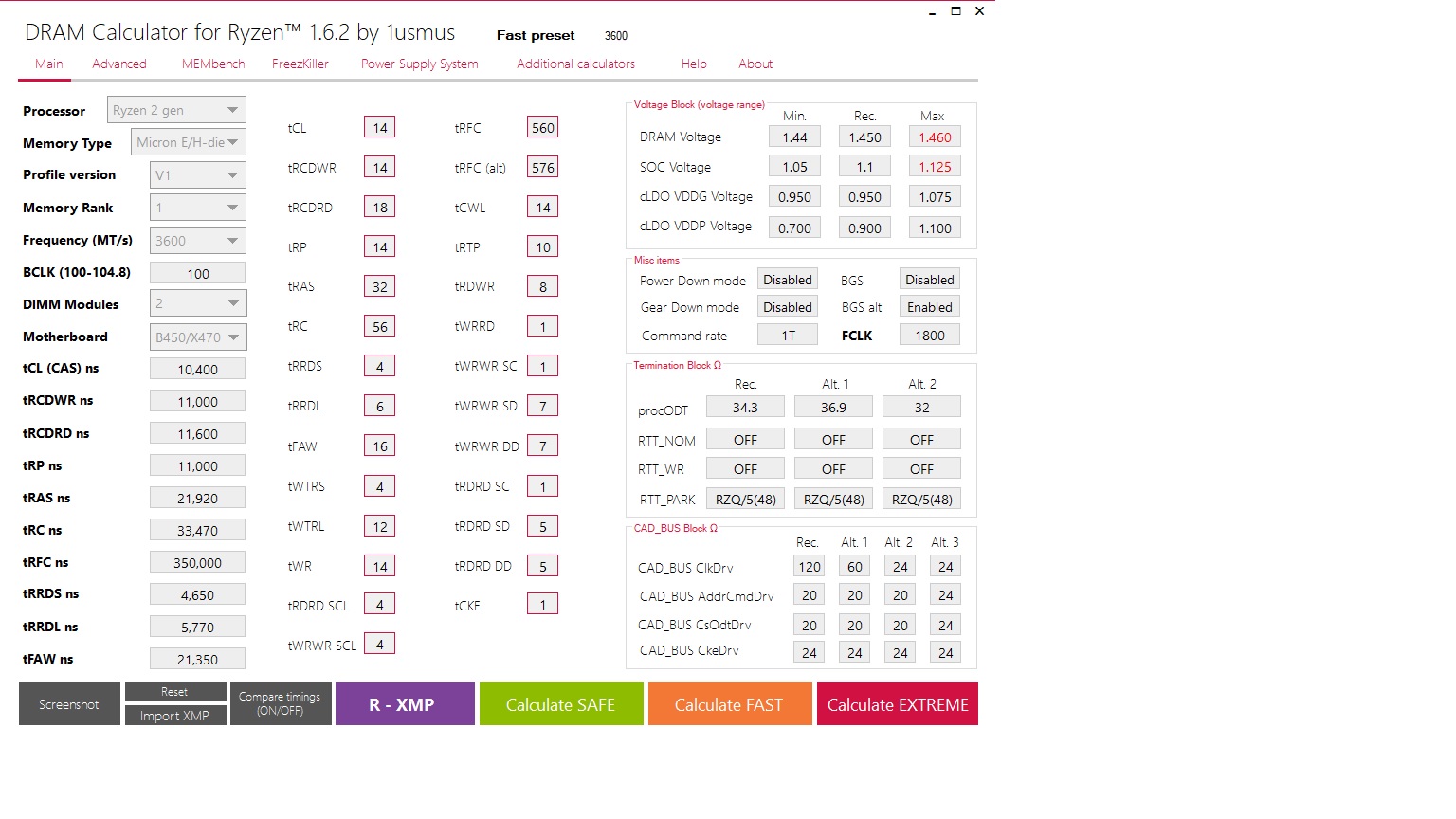This screenshot has height=819, width=1456.
Task: Click the Gear Down mode value
Action: (788, 307)
